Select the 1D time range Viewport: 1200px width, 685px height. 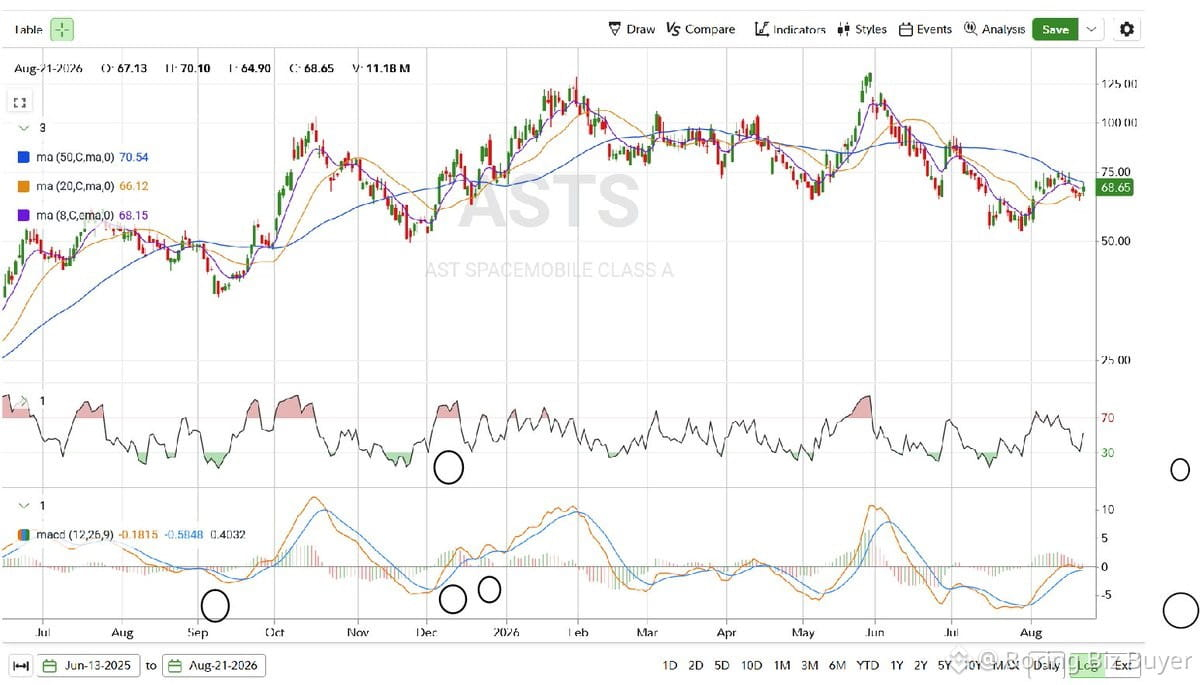[670, 665]
